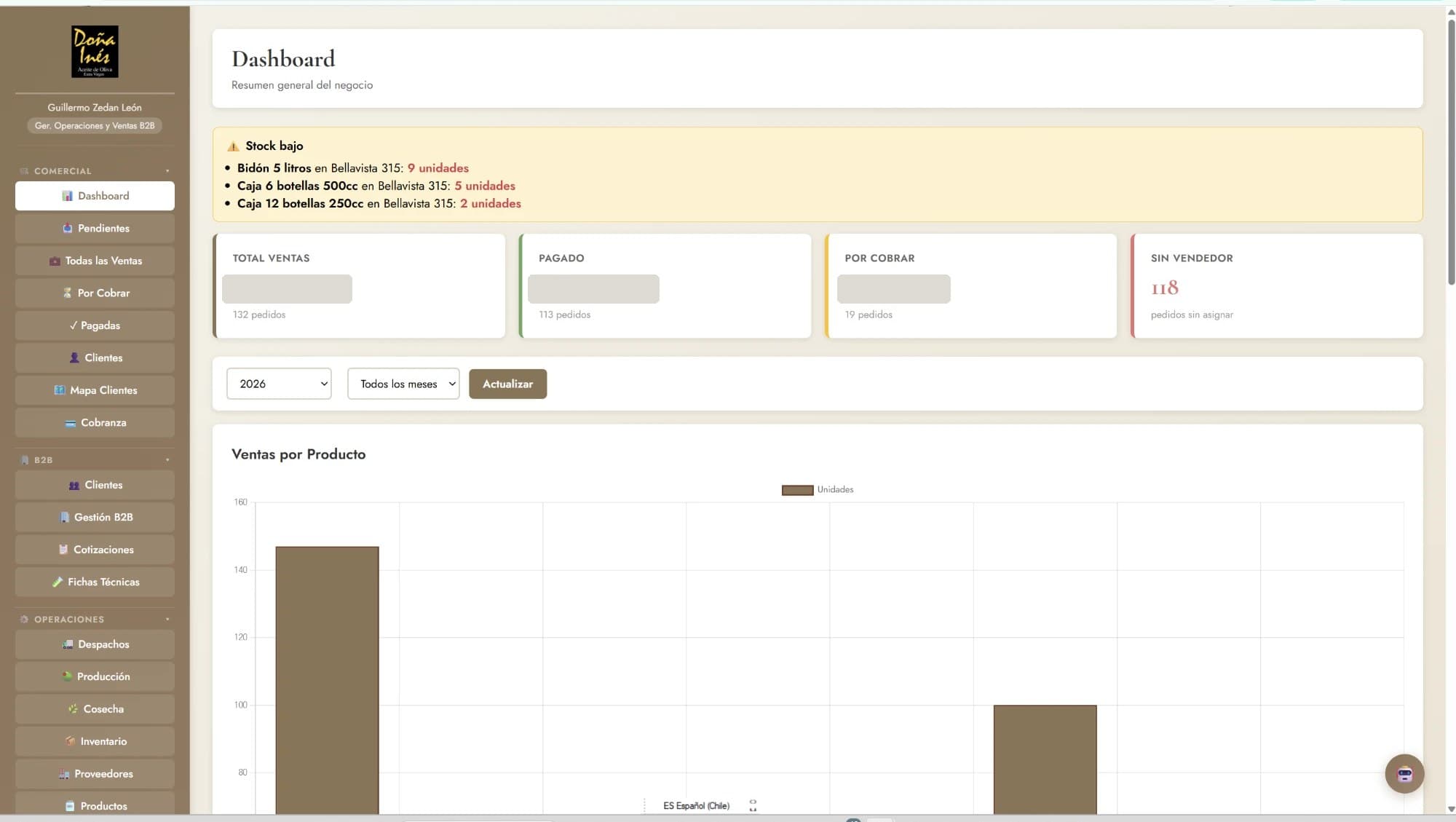Click the Pendientes icon in sidebar
Screen dimensions: 1456x822
coord(67,228)
